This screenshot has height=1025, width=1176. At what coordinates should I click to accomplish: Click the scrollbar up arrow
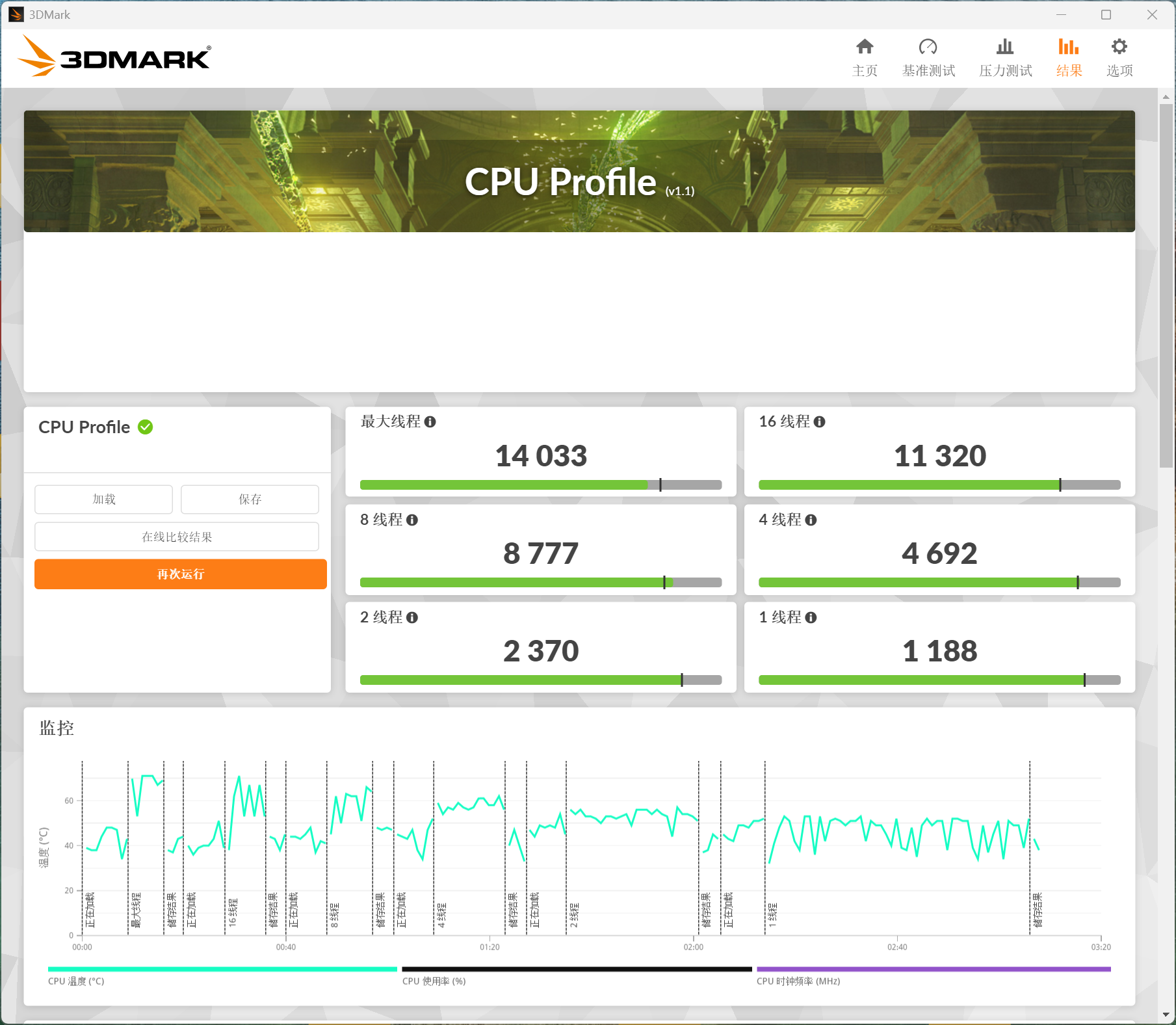1166,96
